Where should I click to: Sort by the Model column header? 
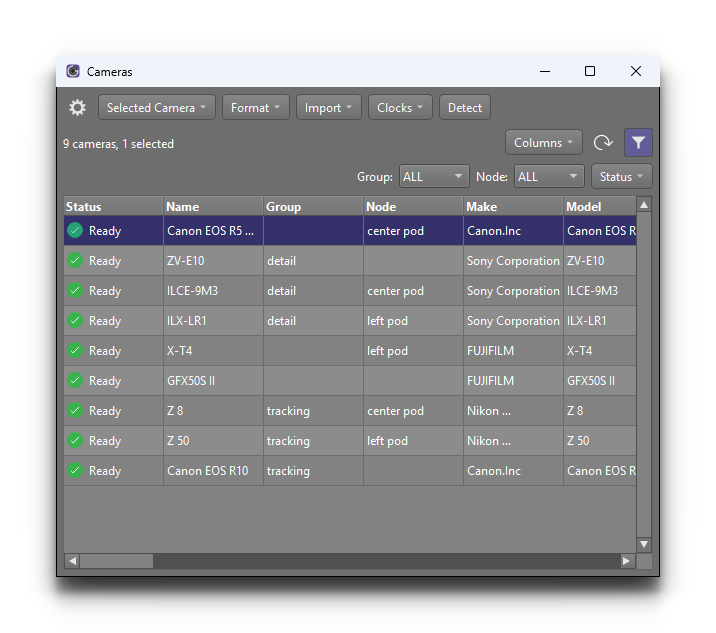600,206
